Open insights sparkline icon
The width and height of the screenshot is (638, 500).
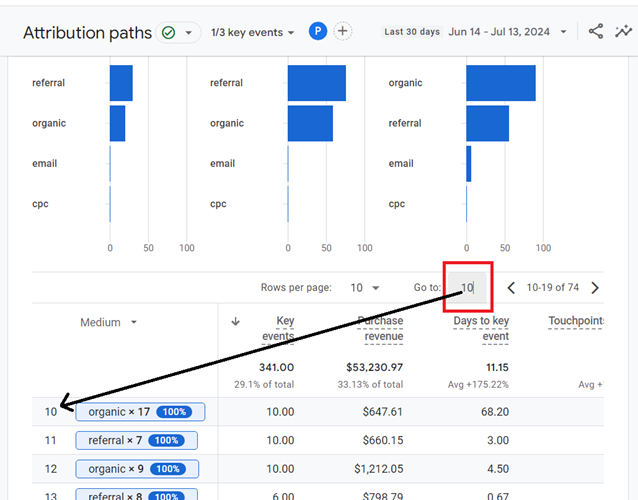623,31
